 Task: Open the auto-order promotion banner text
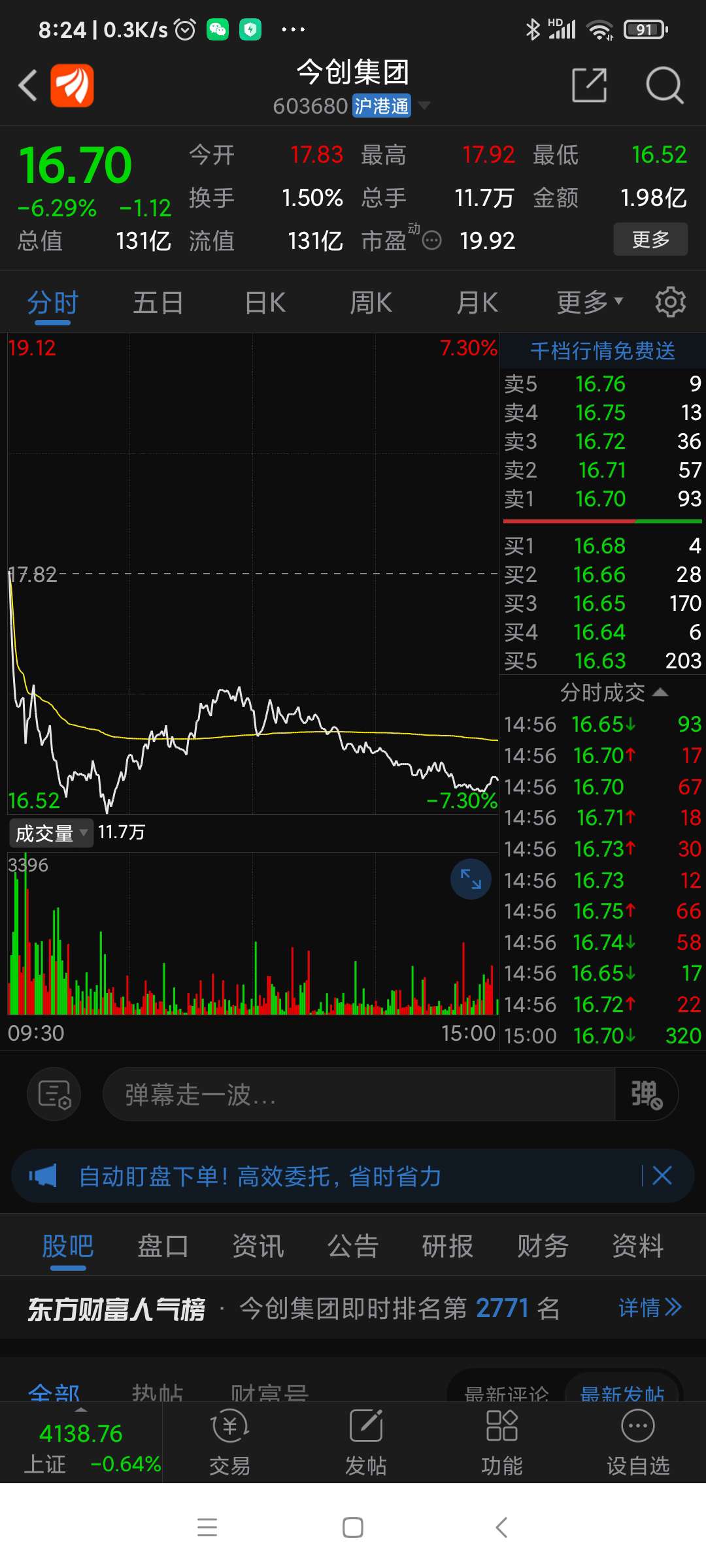click(x=260, y=1176)
